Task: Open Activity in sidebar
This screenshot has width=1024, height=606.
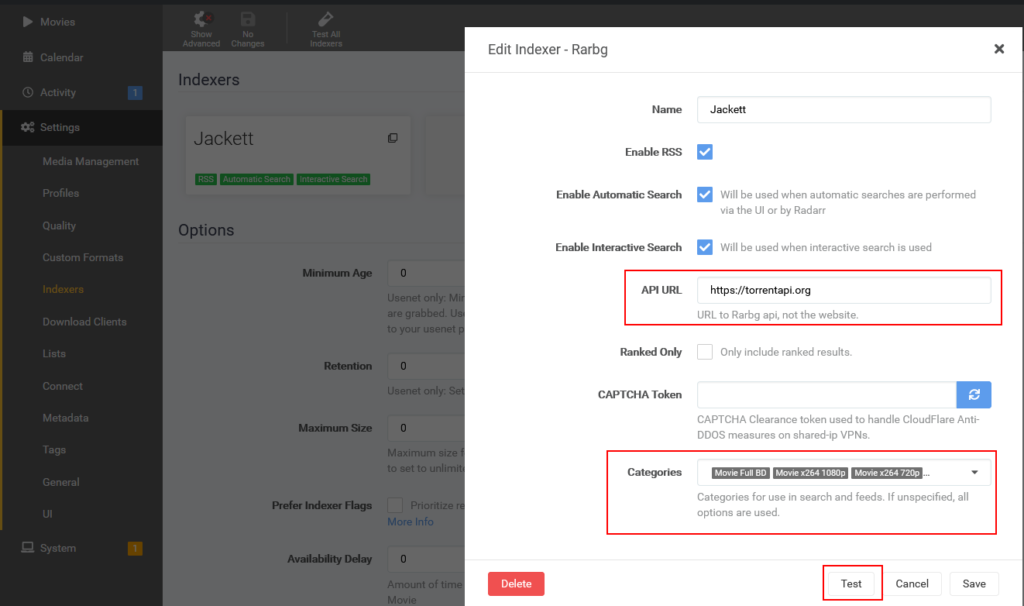Action: pyautogui.click(x=57, y=92)
